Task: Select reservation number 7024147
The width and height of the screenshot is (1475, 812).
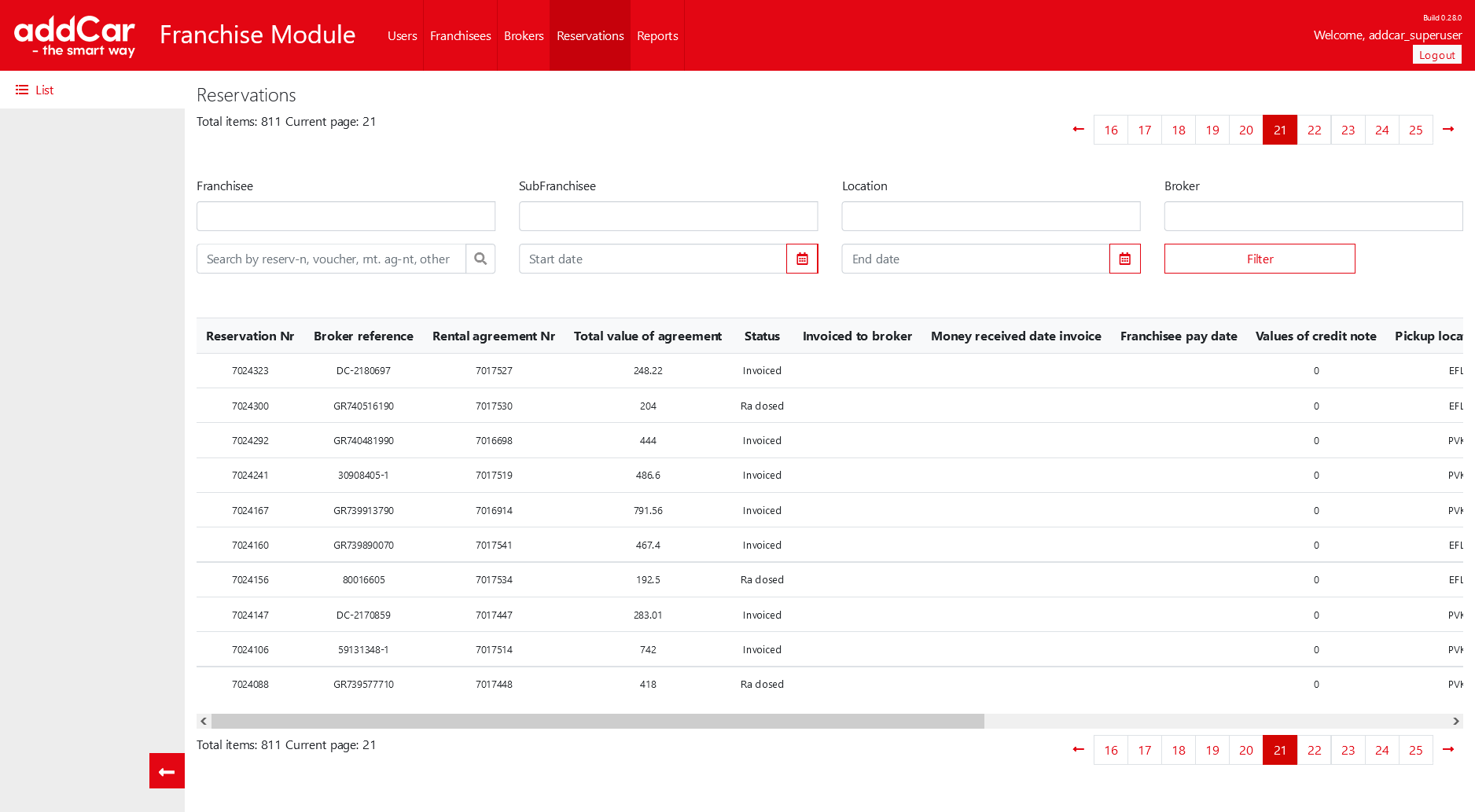Action: click(x=250, y=615)
